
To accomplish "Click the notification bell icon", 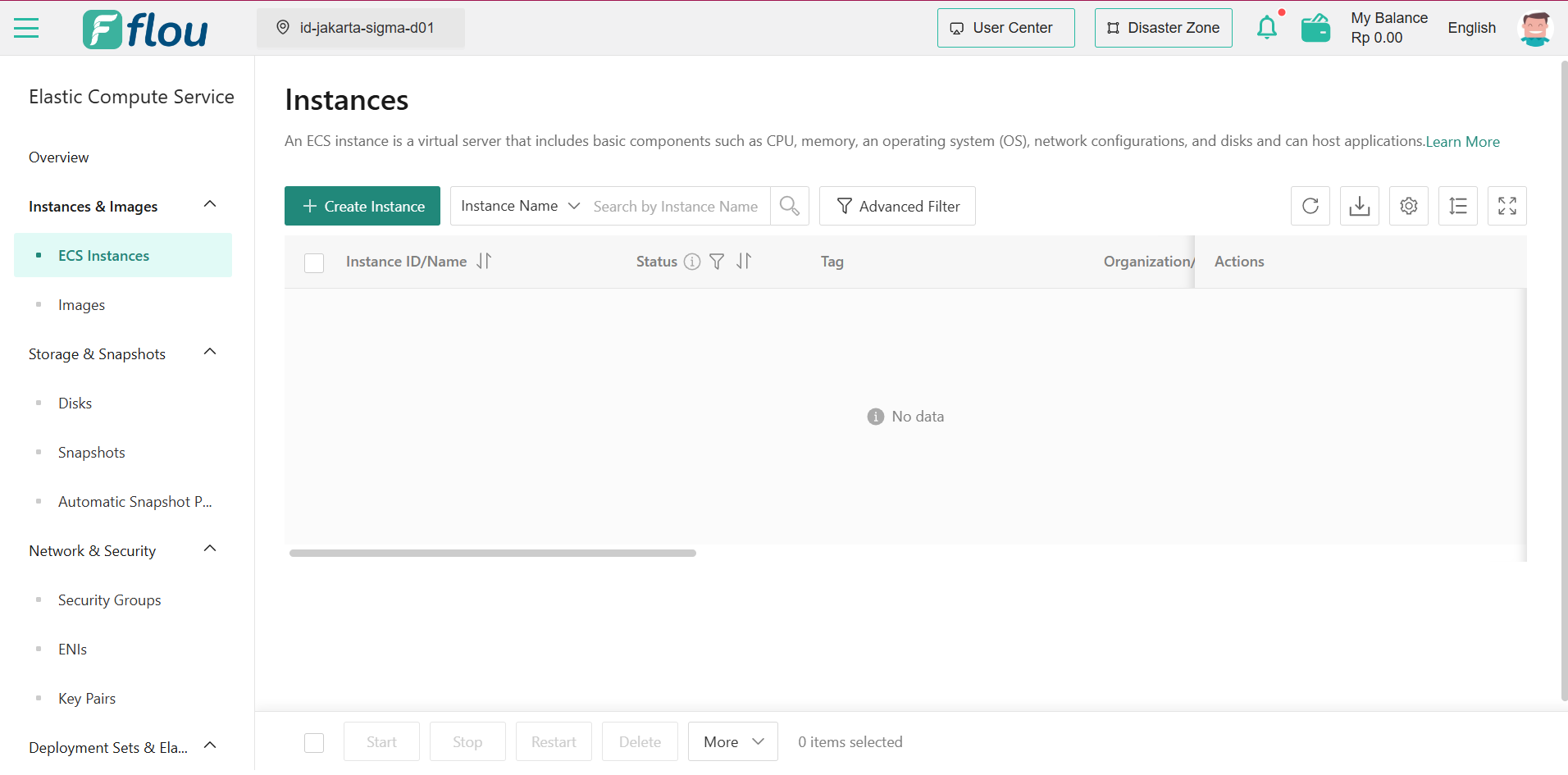I will (x=1267, y=28).
